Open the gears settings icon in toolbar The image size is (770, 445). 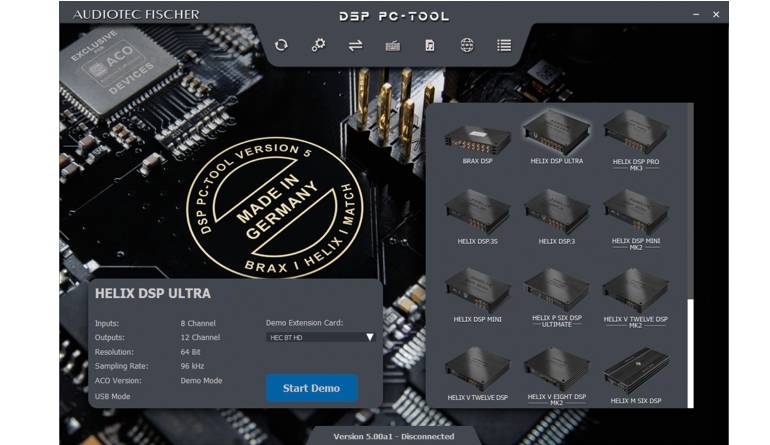pos(318,45)
